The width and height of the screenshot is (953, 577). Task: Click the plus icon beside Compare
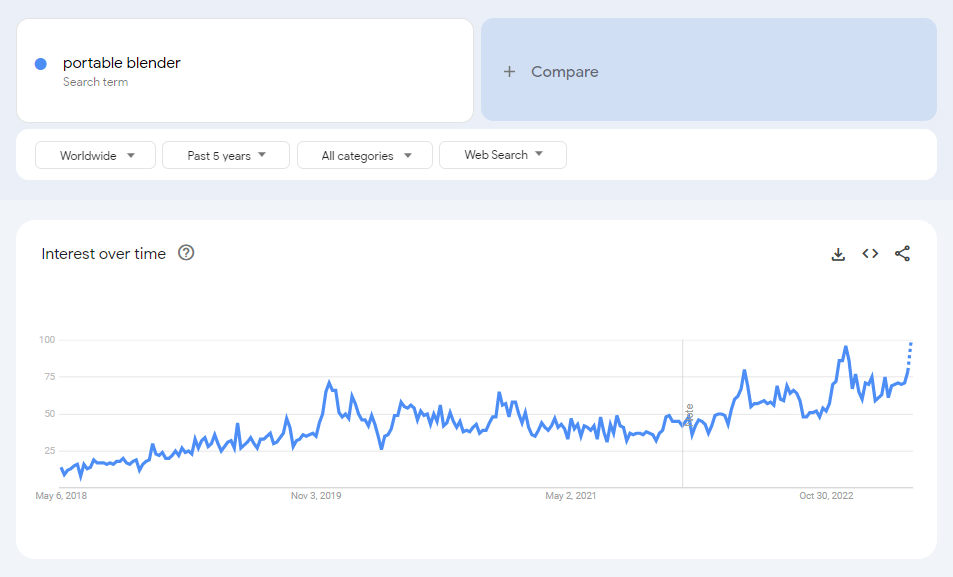510,72
